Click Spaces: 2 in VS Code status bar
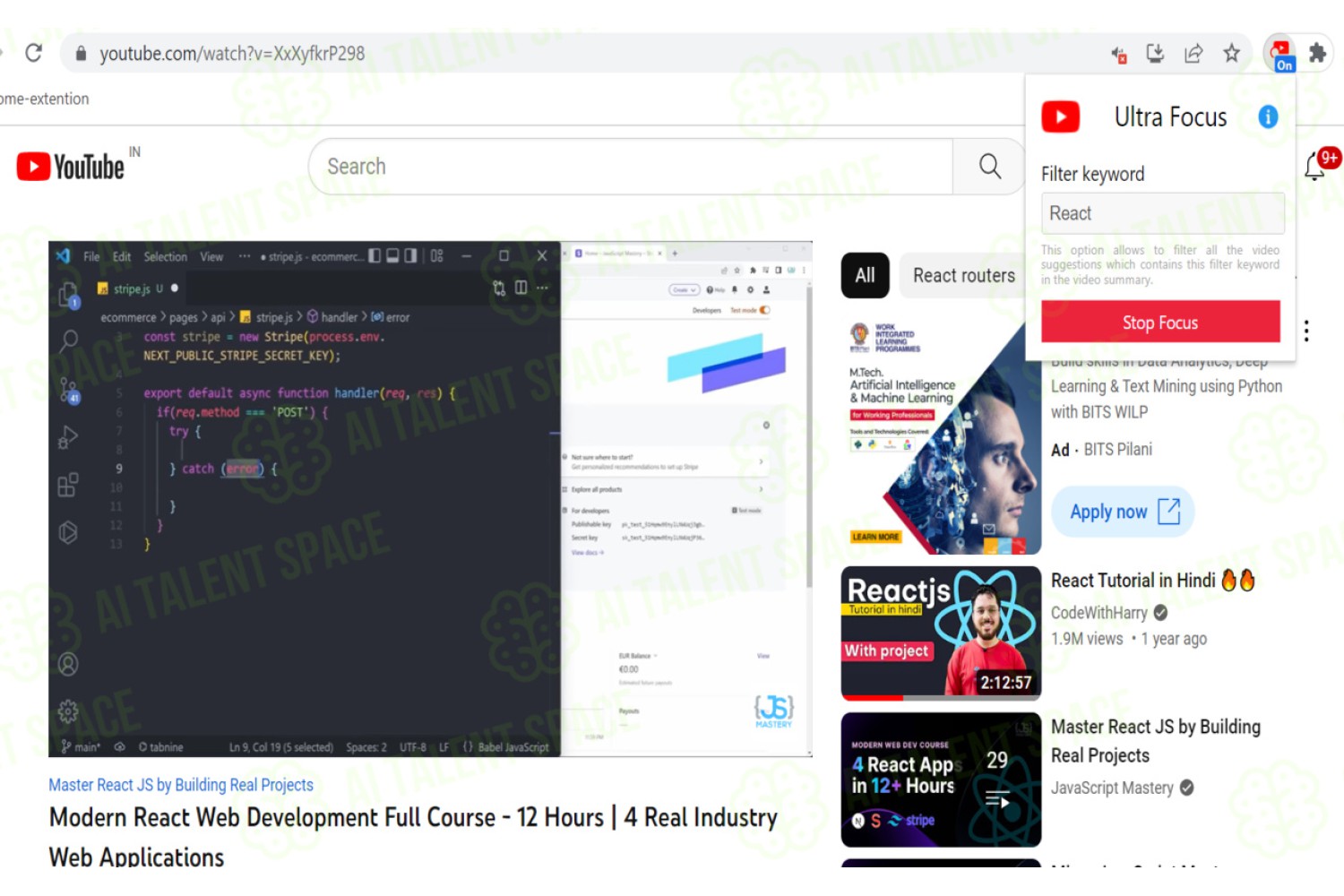This screenshot has height=896, width=1344. 366,747
